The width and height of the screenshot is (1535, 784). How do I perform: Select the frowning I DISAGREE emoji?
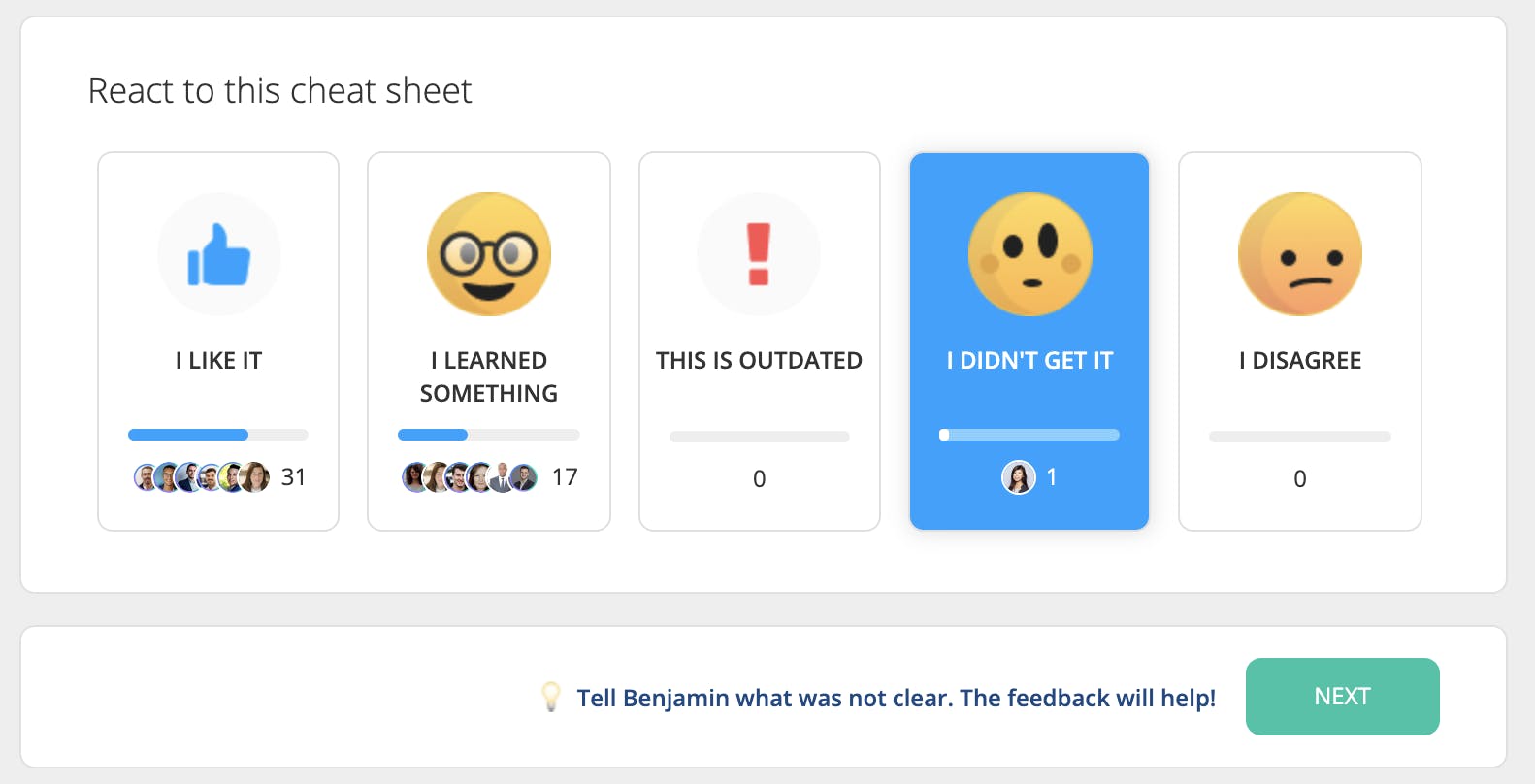tap(1300, 254)
